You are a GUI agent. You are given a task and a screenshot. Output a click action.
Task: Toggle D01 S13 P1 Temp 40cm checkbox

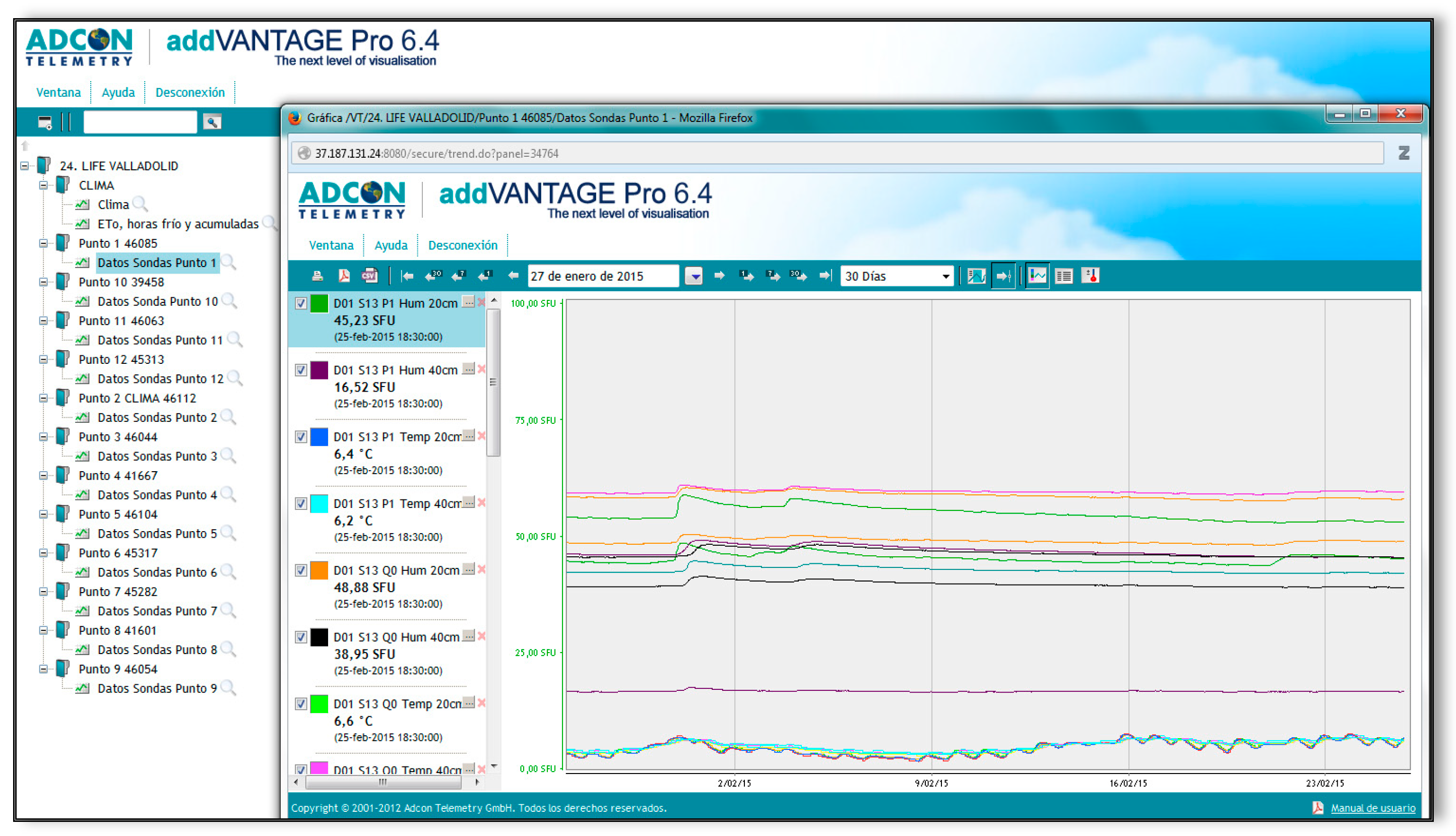(301, 503)
